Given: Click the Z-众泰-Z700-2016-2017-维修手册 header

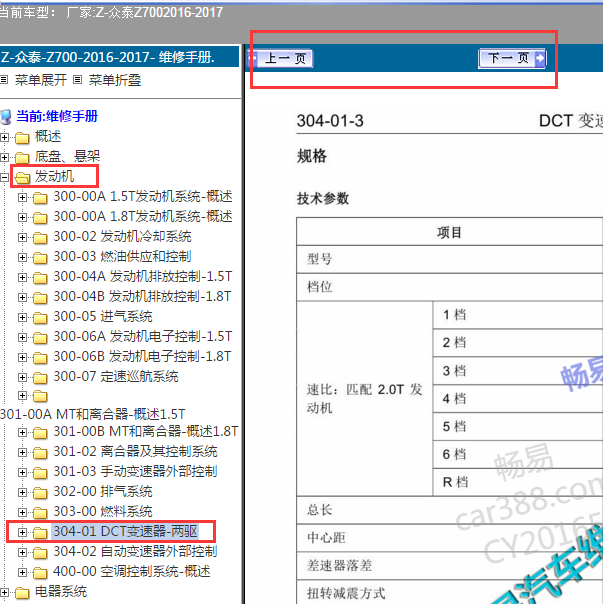Looking at the screenshot, I should pyautogui.click(x=108, y=57).
